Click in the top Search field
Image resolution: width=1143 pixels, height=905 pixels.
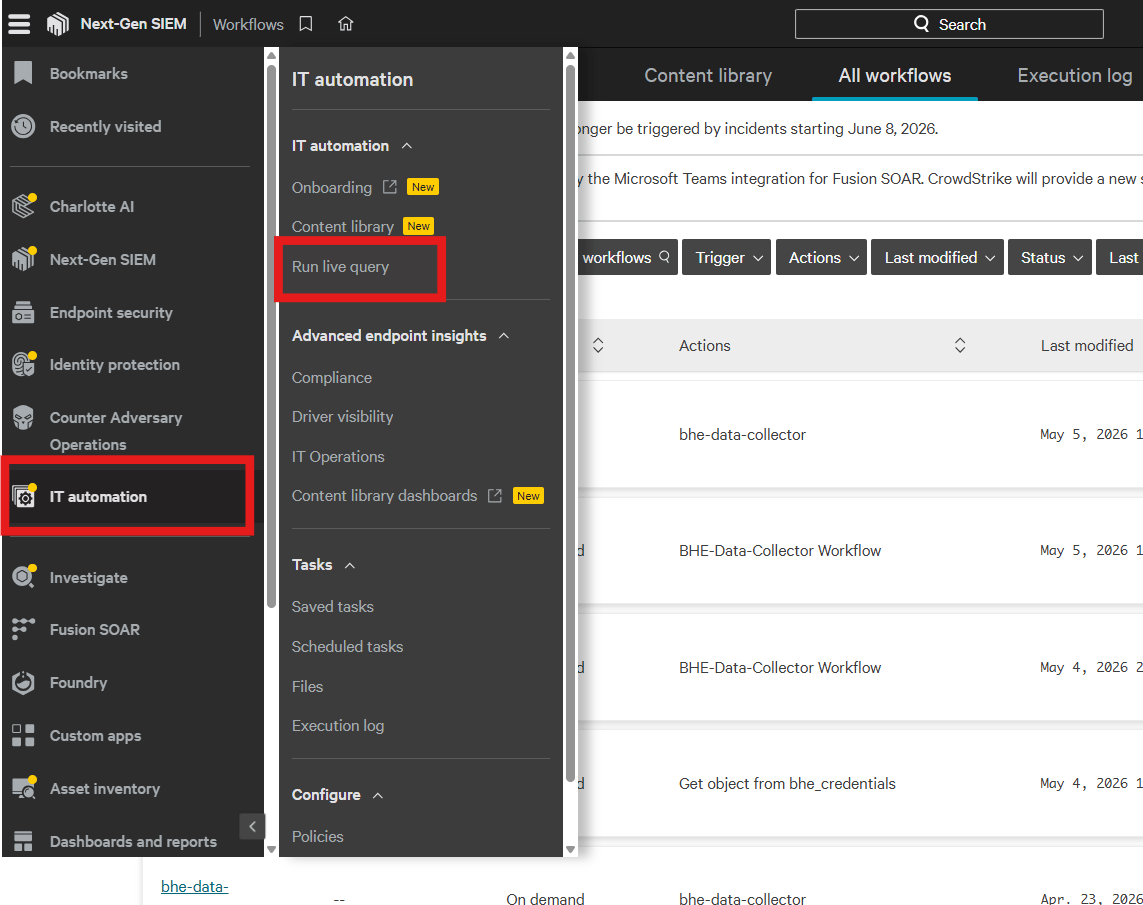coord(948,24)
